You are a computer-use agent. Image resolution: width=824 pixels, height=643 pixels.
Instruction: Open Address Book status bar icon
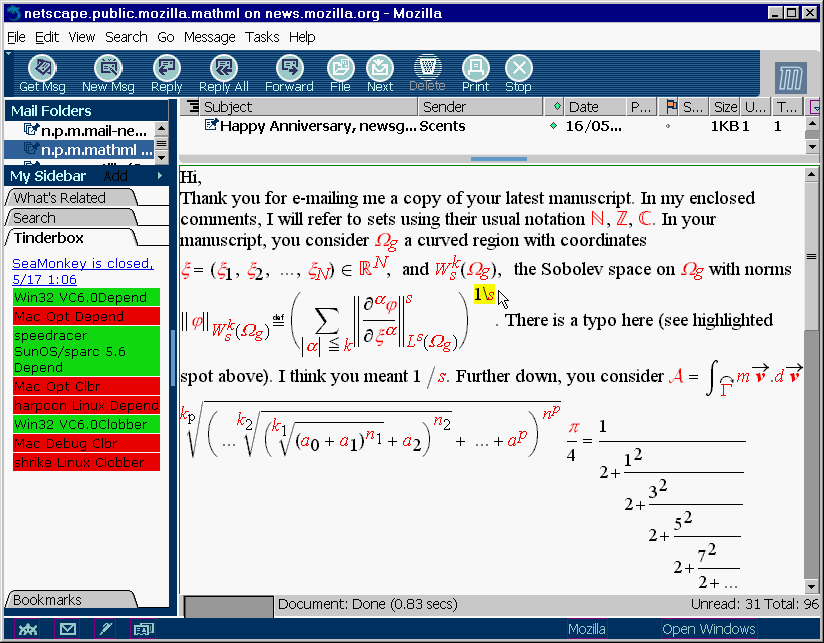pyautogui.click(x=143, y=629)
